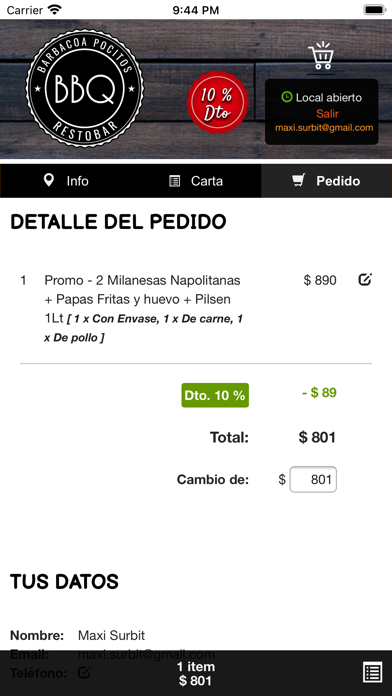Switch to the Carta tab
Image resolution: width=392 pixels, height=696 pixels.
pyautogui.click(x=196, y=181)
